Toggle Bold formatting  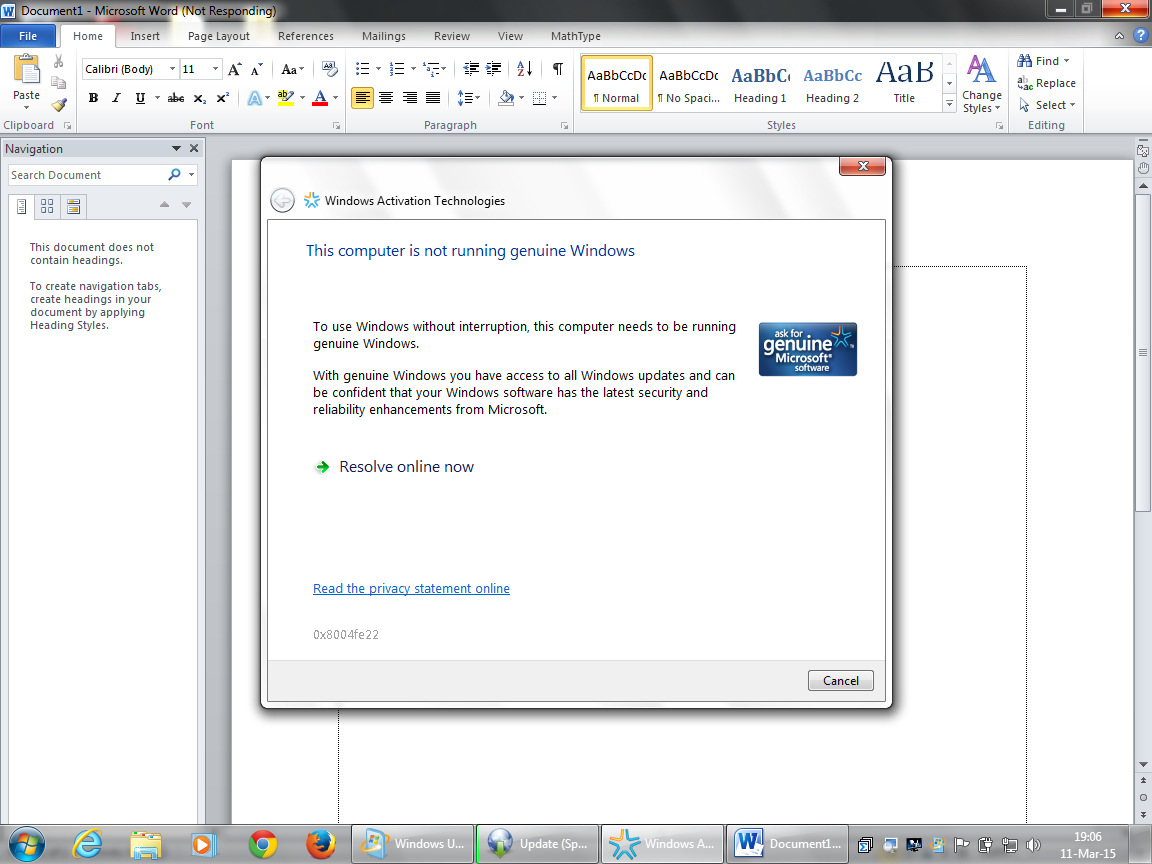[x=93, y=98]
